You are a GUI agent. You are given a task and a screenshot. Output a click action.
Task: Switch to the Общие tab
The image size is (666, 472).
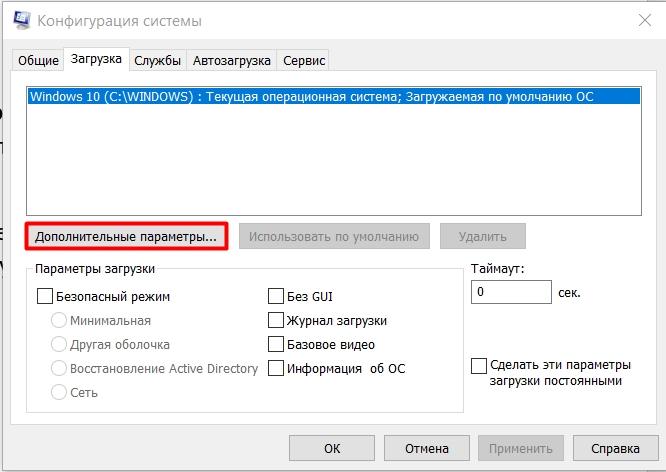click(38, 60)
